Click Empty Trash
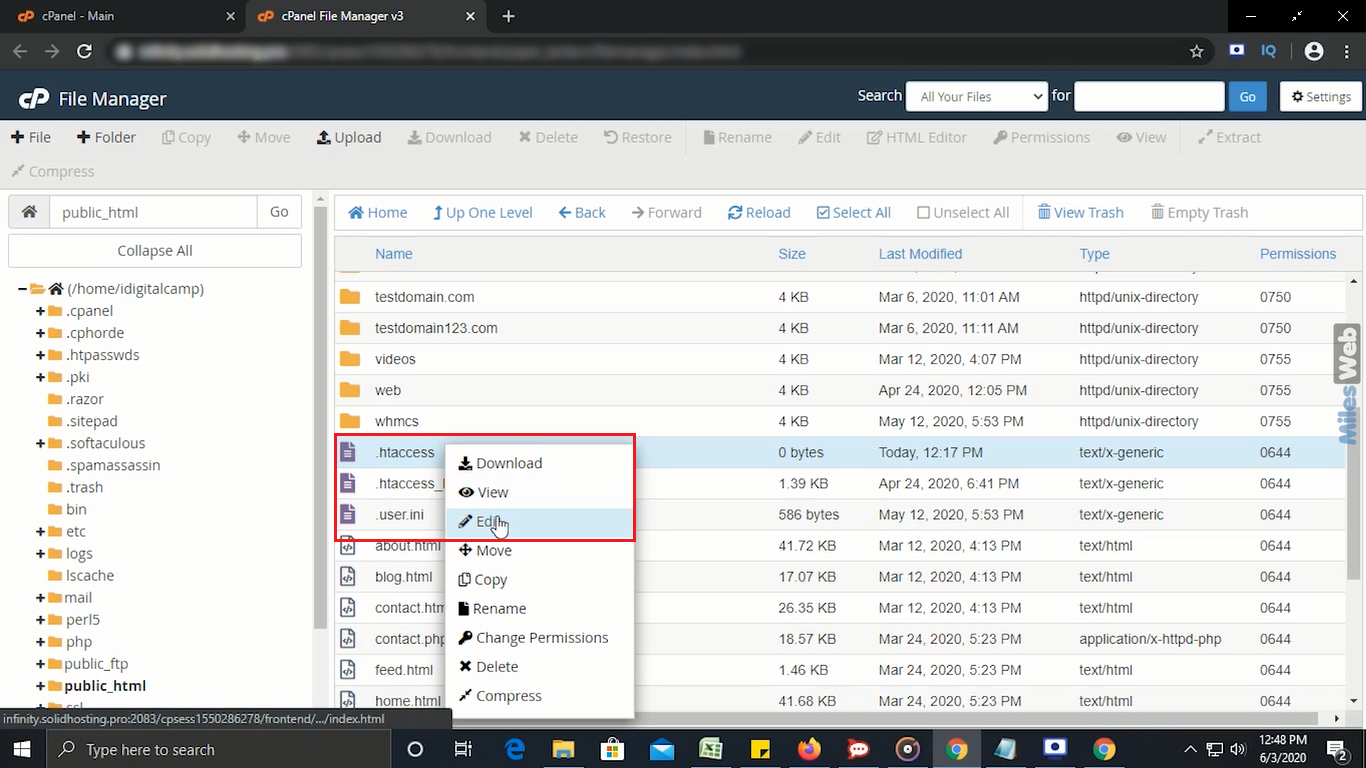Image resolution: width=1366 pixels, height=768 pixels. (1199, 212)
